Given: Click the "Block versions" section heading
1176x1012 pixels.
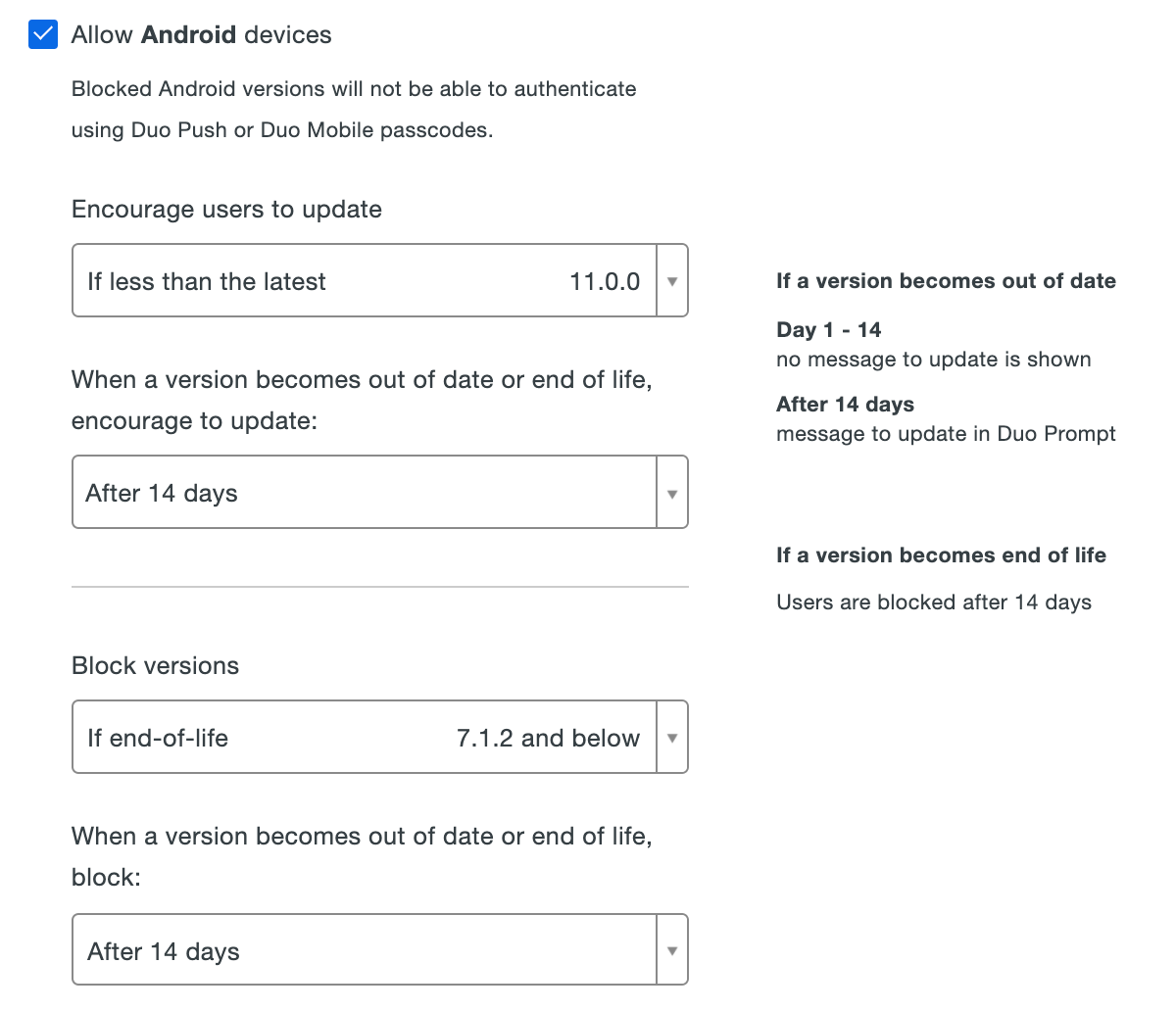Looking at the screenshot, I should (155, 666).
